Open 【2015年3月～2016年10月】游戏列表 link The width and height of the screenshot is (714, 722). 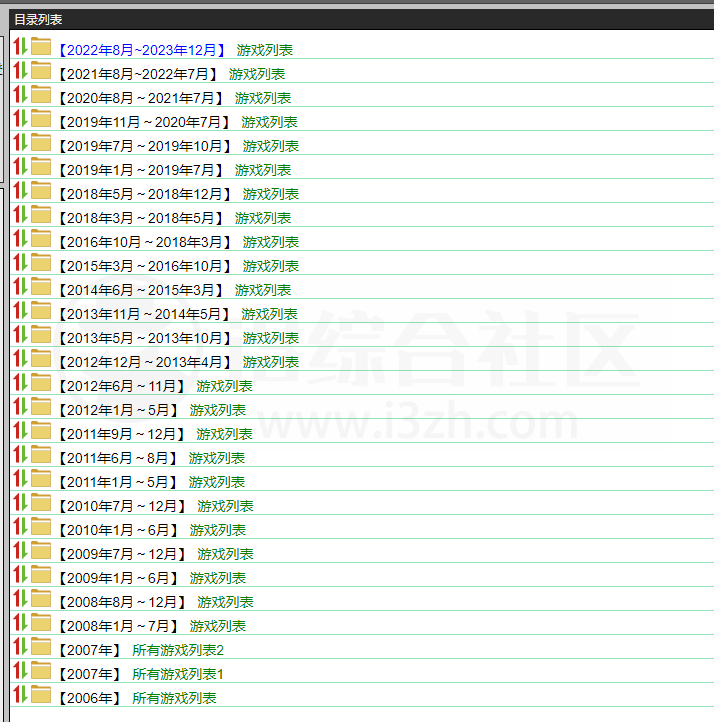179,266
